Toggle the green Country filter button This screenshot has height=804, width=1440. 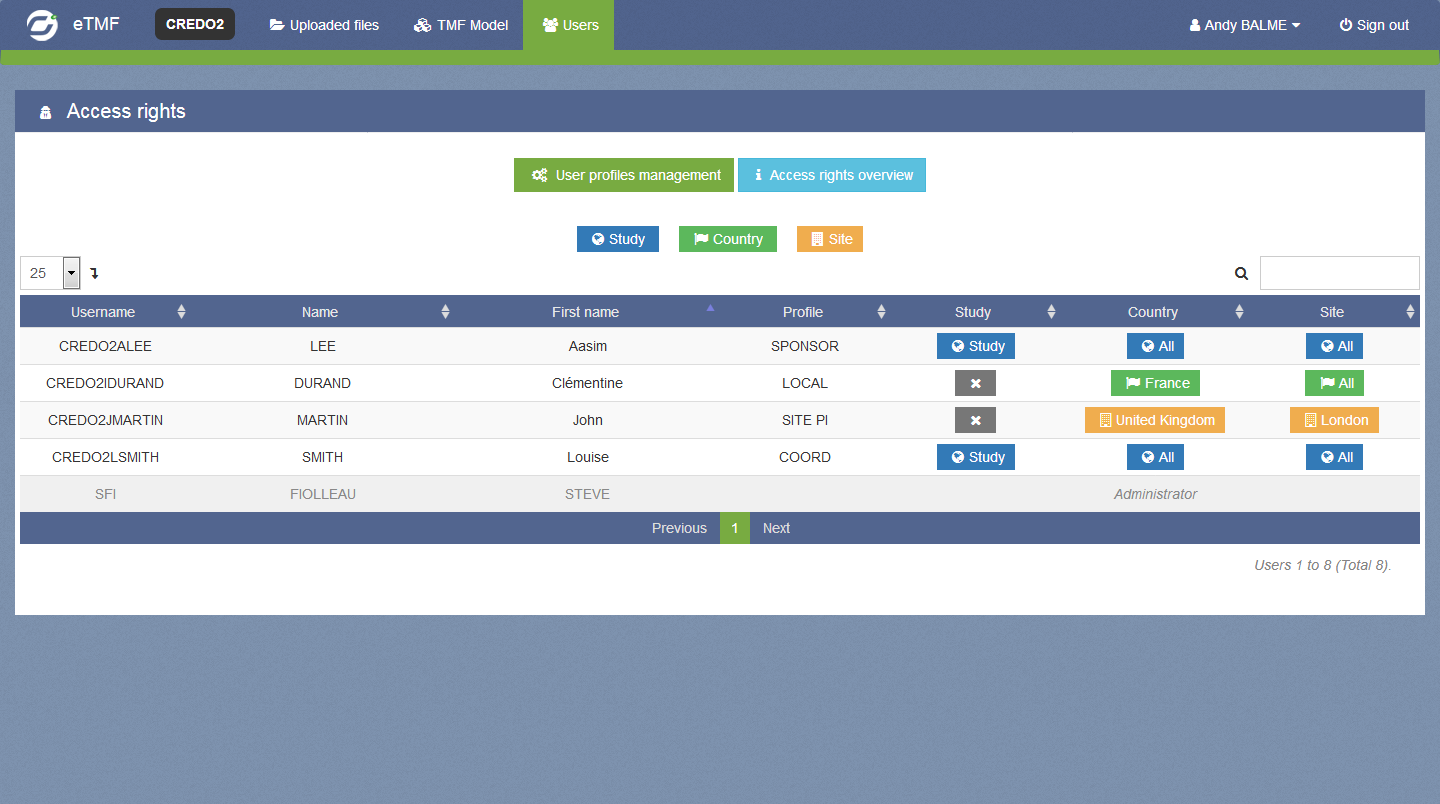[x=727, y=239]
